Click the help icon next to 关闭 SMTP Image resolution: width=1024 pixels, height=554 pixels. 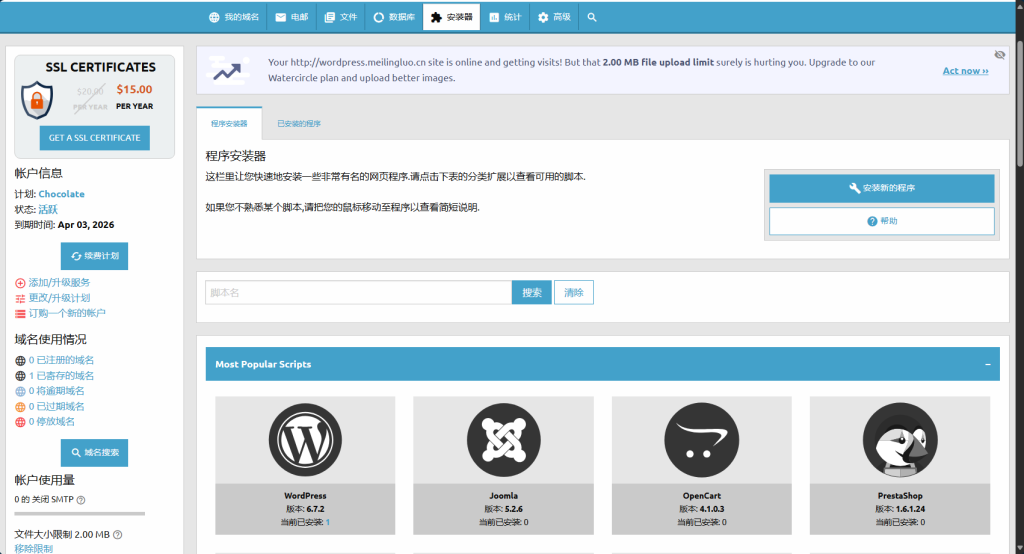click(x=81, y=500)
